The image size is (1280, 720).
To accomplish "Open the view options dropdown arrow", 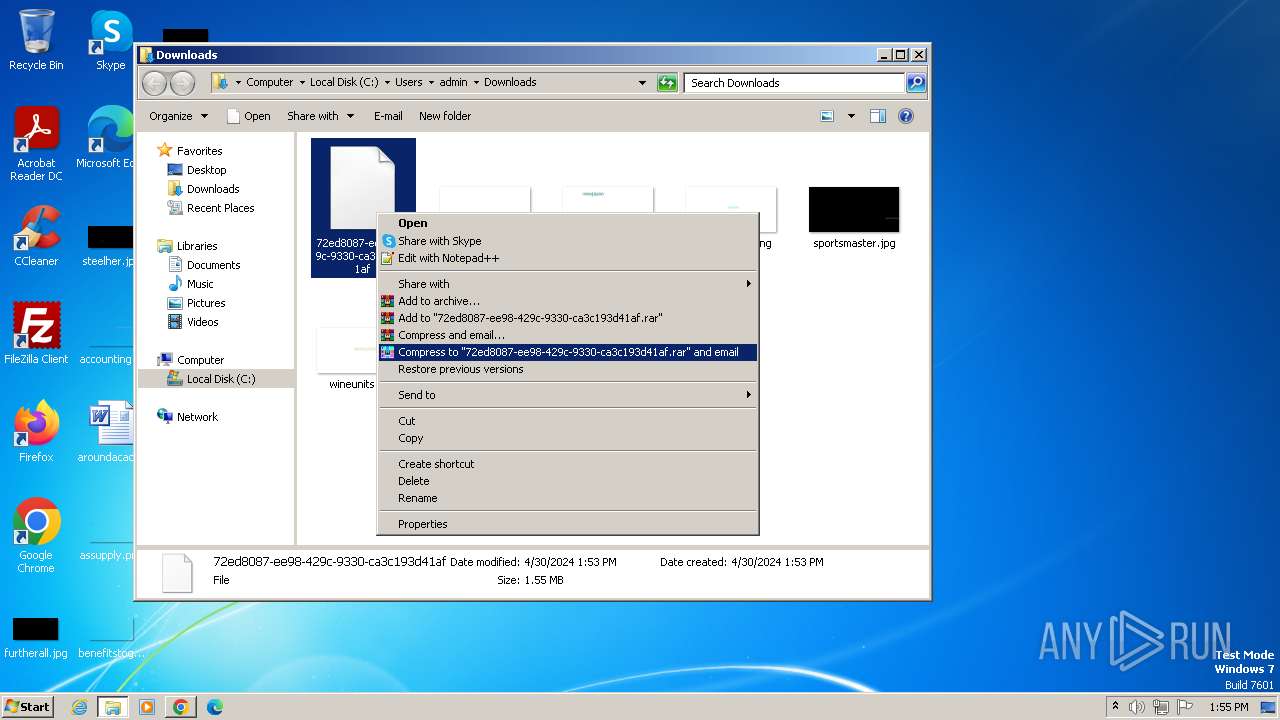I will click(851, 116).
